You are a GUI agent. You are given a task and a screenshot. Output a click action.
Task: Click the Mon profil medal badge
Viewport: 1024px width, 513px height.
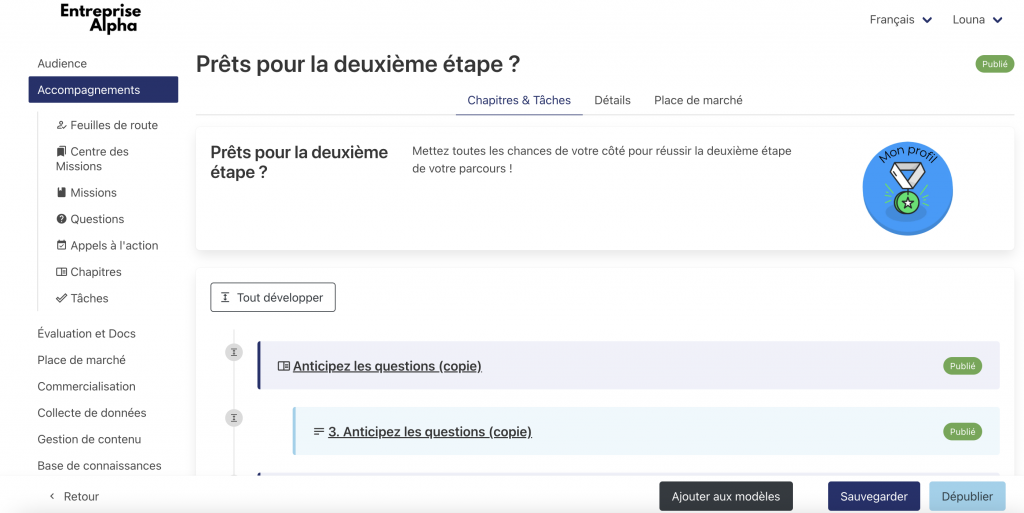click(907, 189)
